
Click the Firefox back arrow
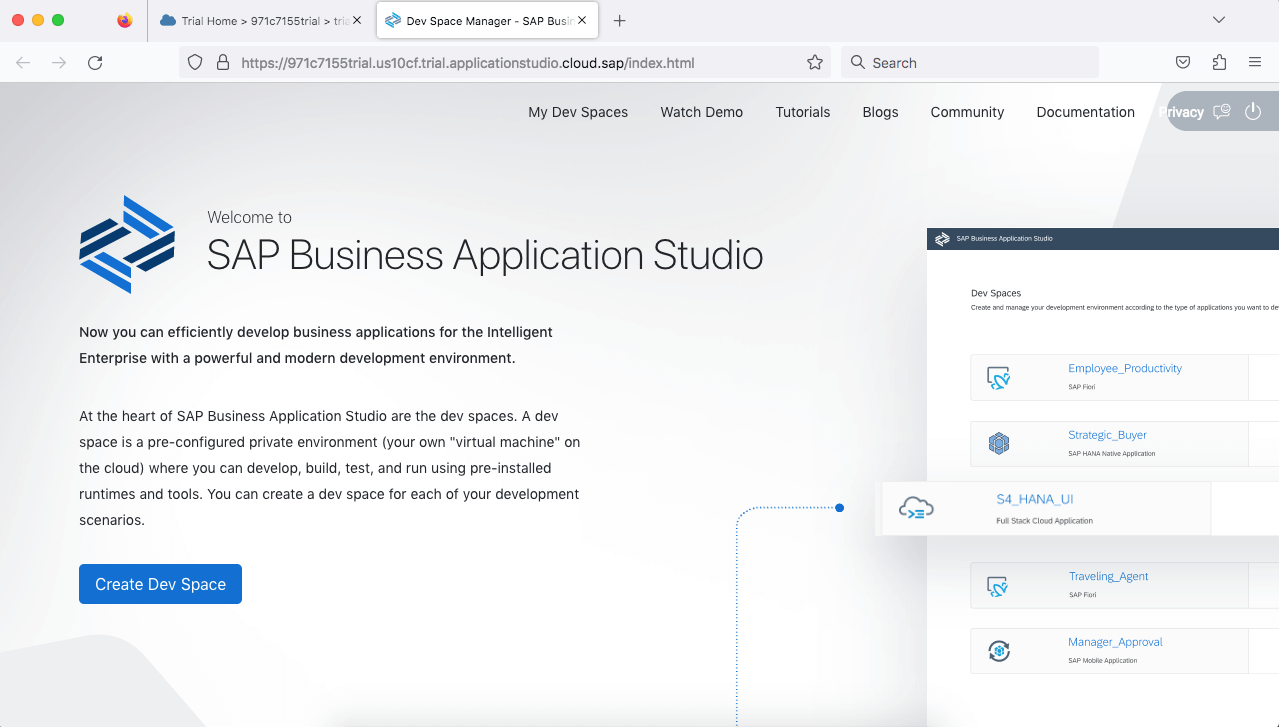click(x=23, y=63)
